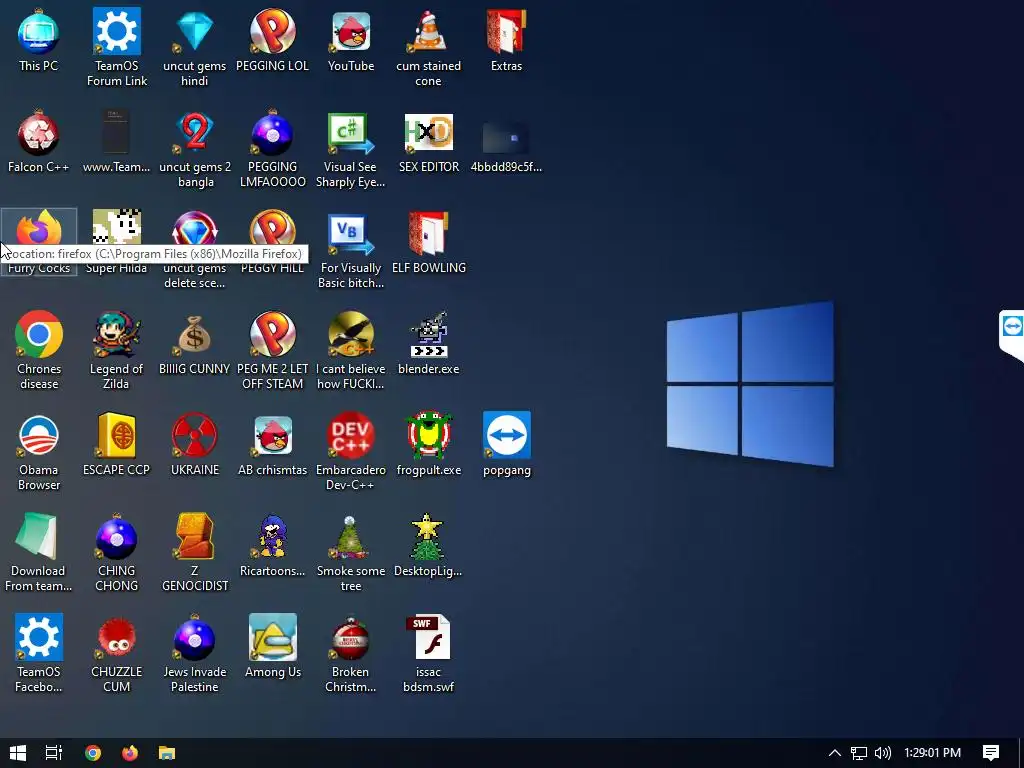The width and height of the screenshot is (1024, 768).
Task: Open the volume control in the tray
Action: 882,753
